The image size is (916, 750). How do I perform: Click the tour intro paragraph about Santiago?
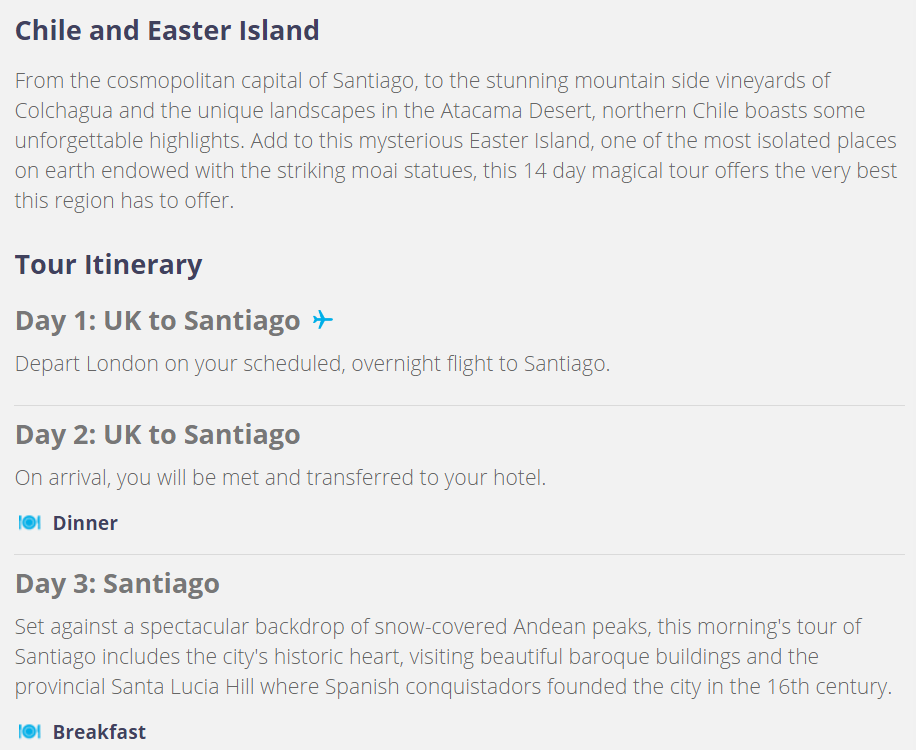(x=456, y=140)
